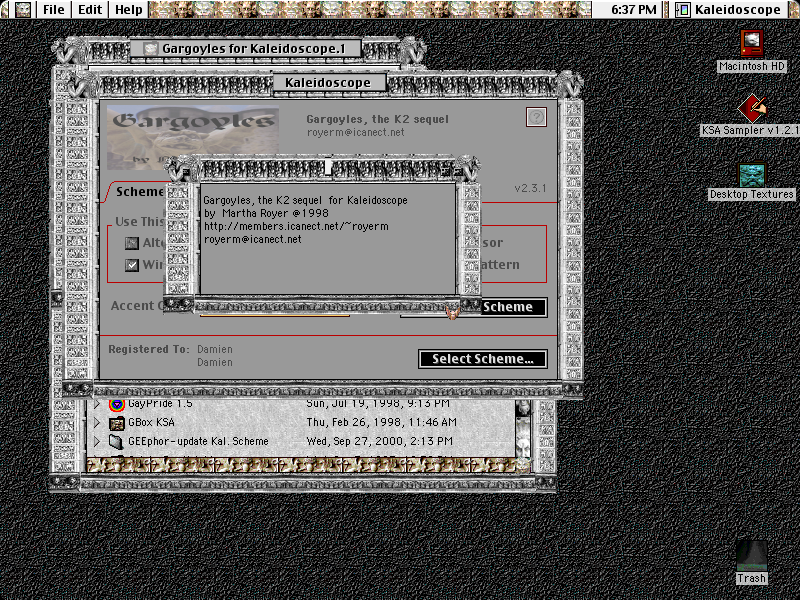Click the Select Scheme... button
Image resolution: width=800 pixels, height=600 pixels.
click(483, 359)
